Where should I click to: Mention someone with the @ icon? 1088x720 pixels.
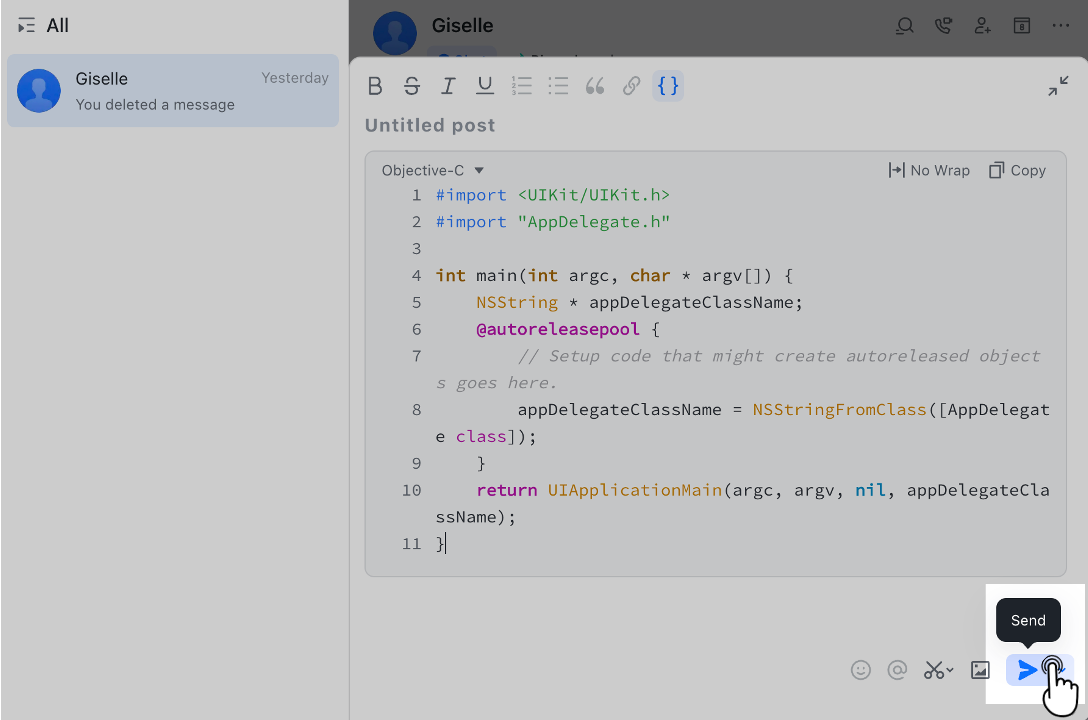(x=897, y=670)
